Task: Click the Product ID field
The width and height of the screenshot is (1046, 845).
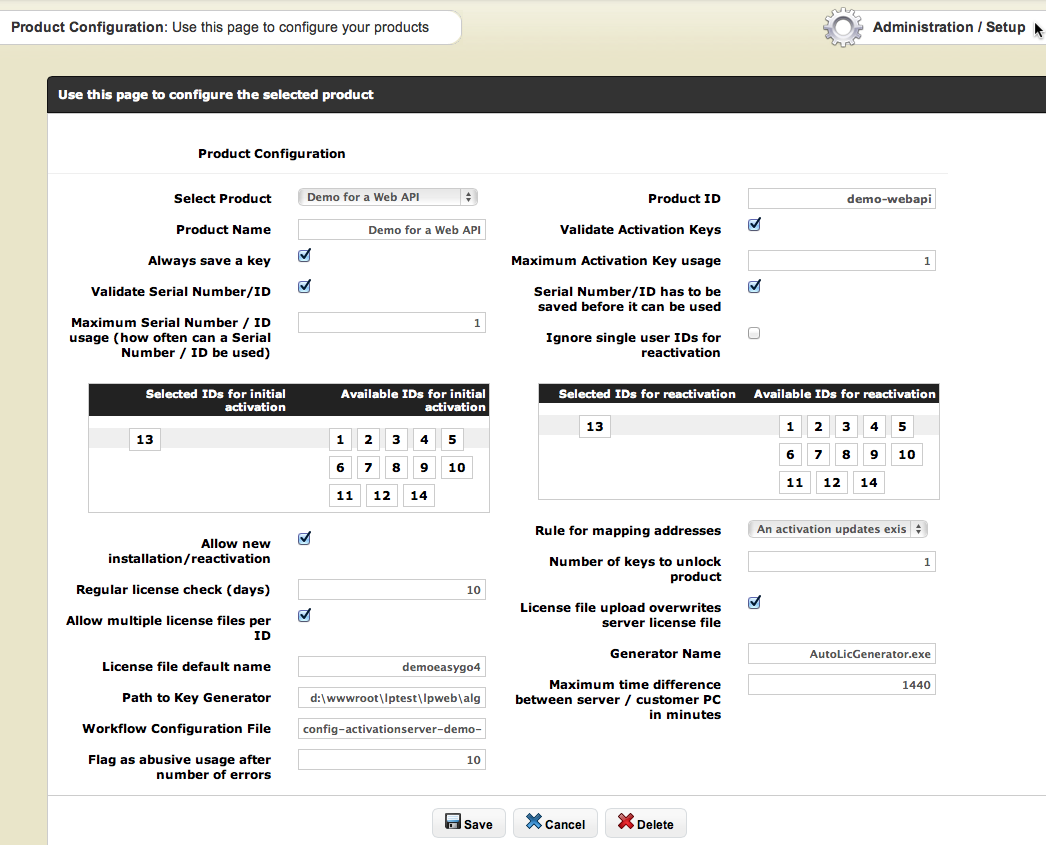Action: point(842,199)
